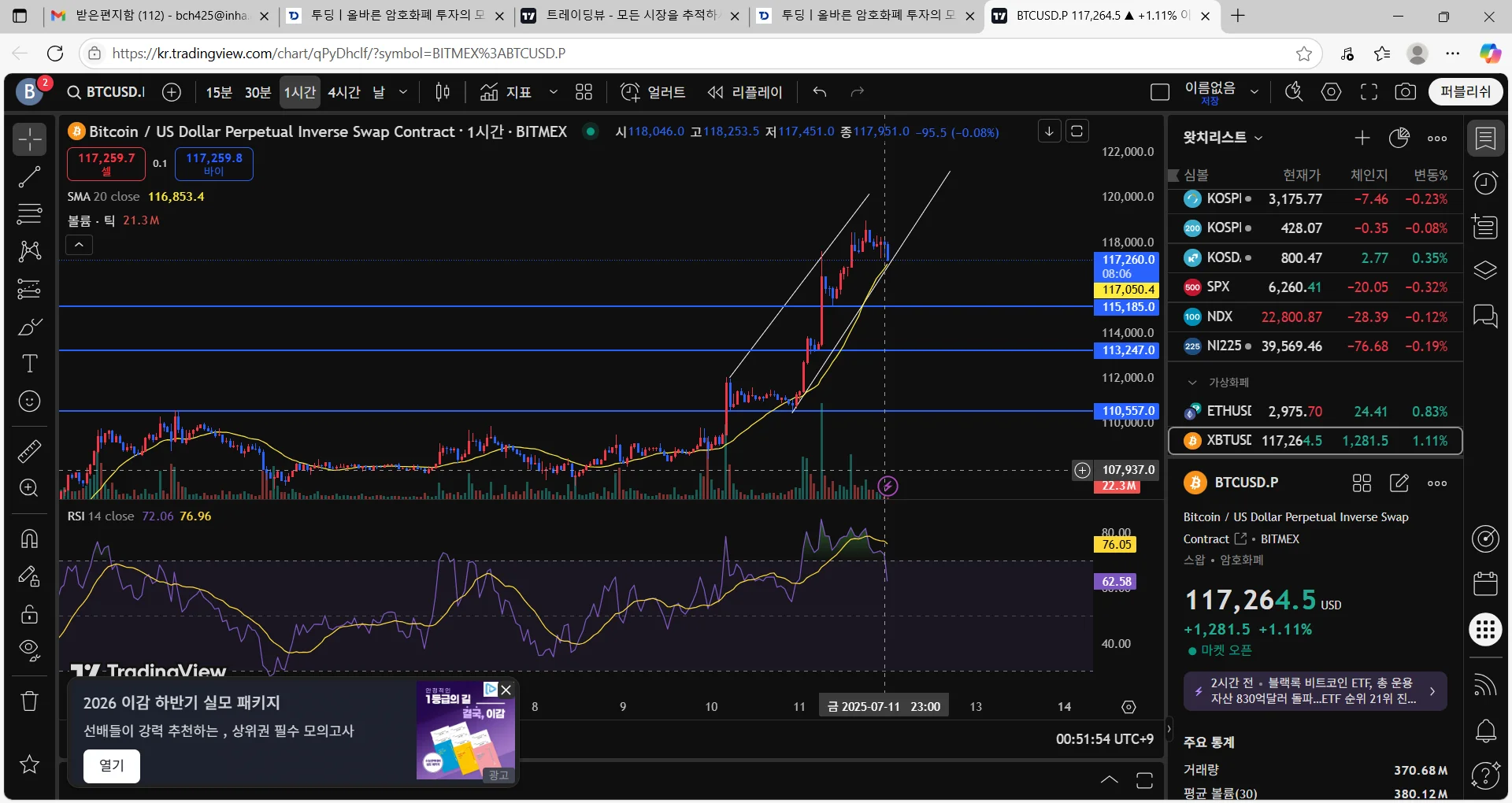Redo the last chart action
Screen dimensions: 1512x803
(858, 92)
